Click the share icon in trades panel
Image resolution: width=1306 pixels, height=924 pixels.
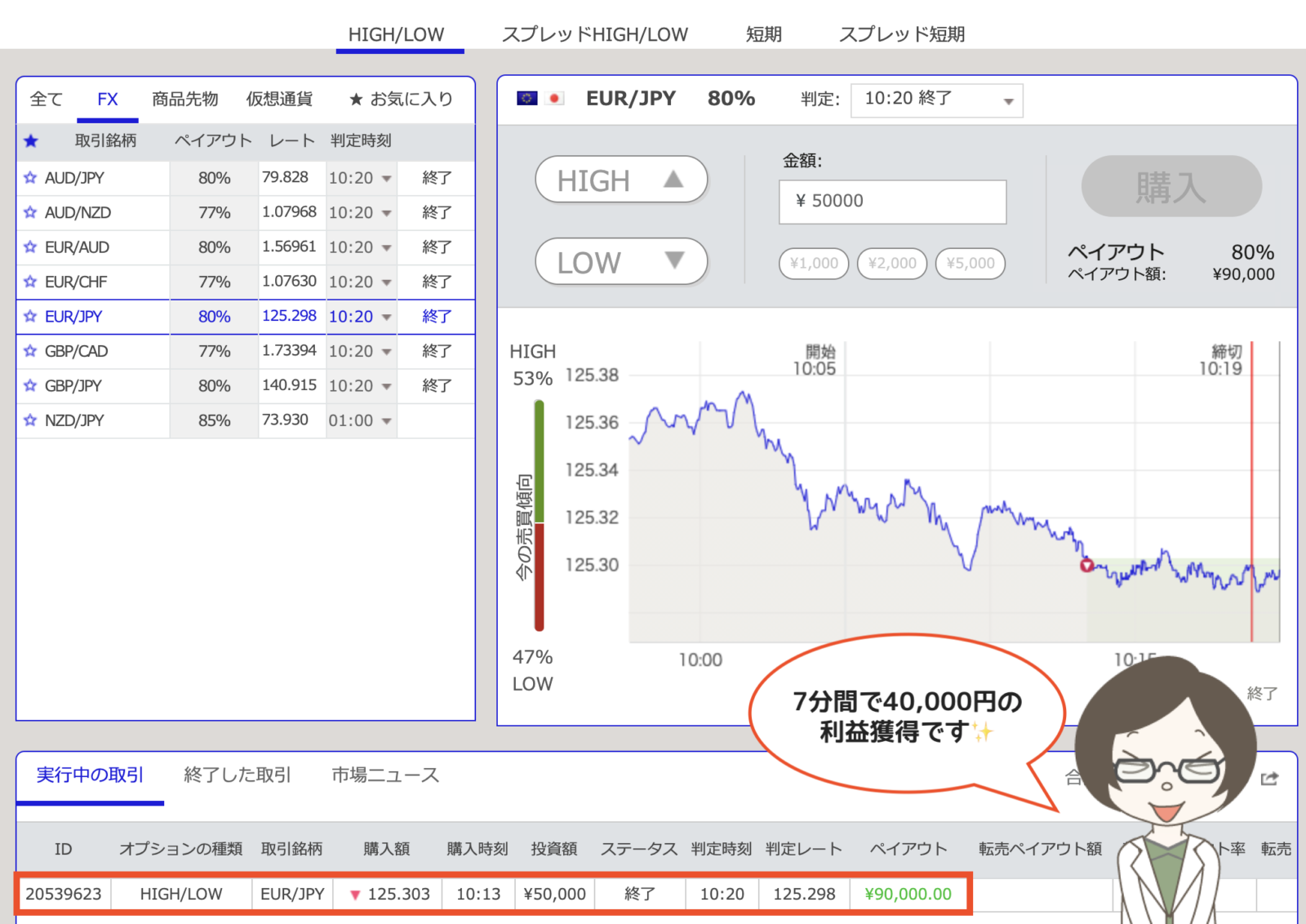tap(1269, 779)
